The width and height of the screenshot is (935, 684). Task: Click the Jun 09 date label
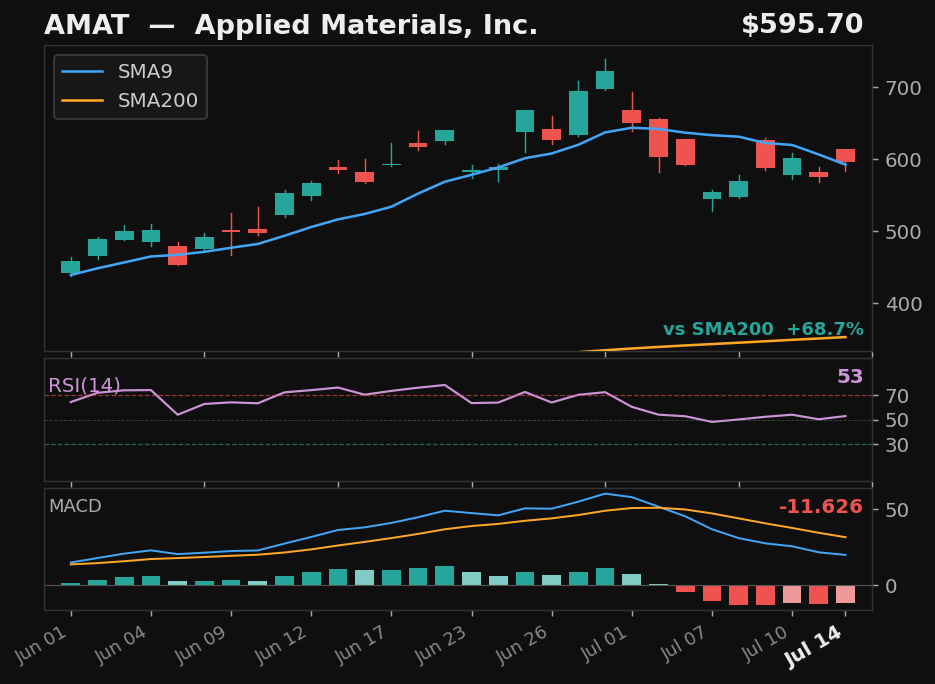pos(201,645)
